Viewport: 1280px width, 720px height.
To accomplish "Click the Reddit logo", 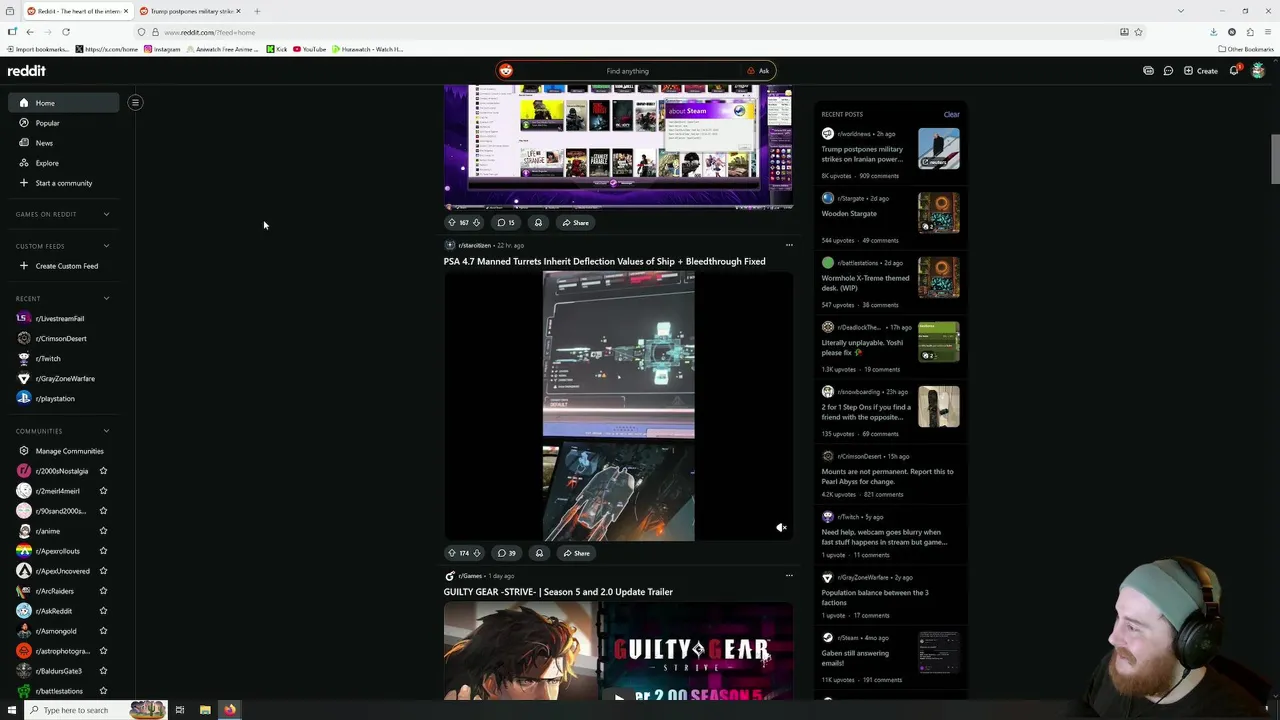I will 27,71.
